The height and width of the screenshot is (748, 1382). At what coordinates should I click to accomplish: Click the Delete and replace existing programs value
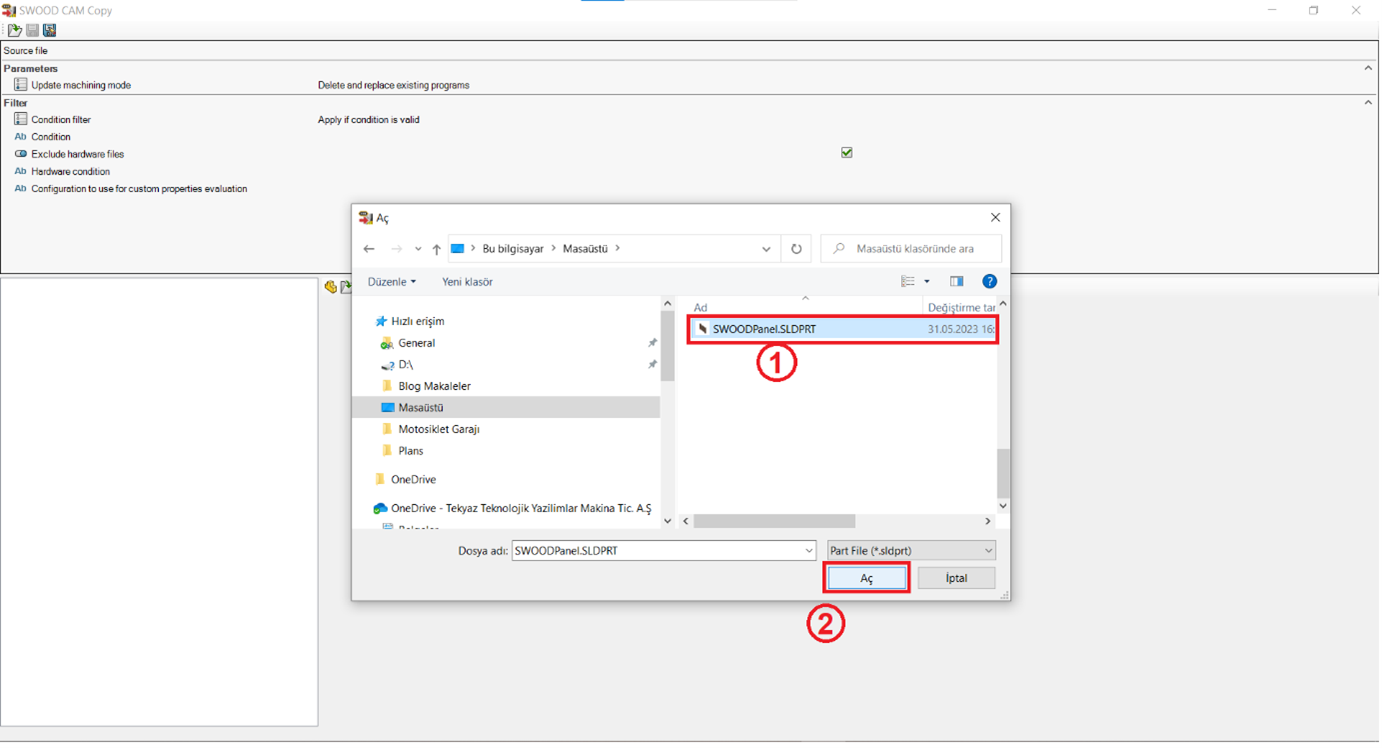pyautogui.click(x=393, y=85)
